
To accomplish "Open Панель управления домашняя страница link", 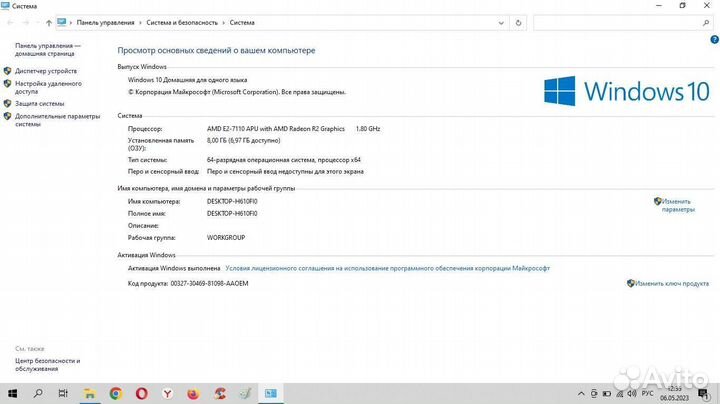I will pyautogui.click(x=48, y=50).
